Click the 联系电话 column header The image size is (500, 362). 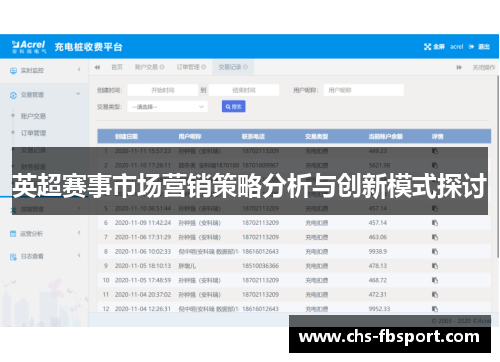pos(253,136)
